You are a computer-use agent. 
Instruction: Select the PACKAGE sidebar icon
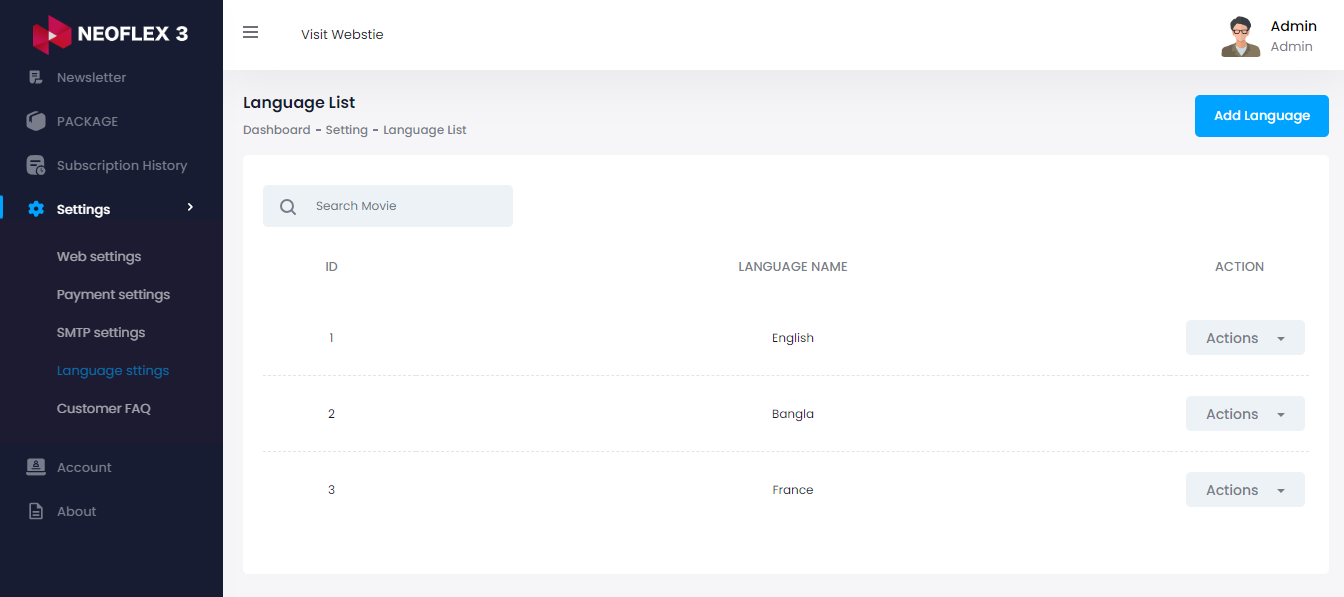(36, 121)
